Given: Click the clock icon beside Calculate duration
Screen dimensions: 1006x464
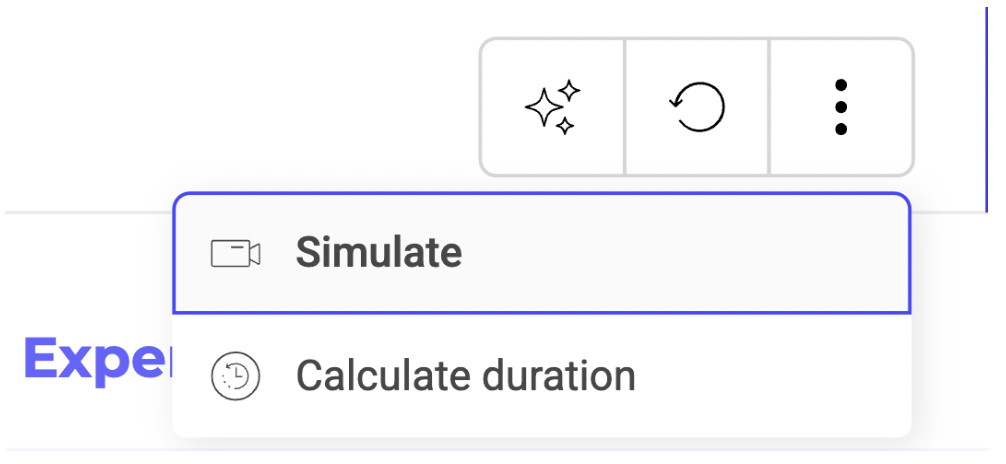Looking at the screenshot, I should 235,375.
